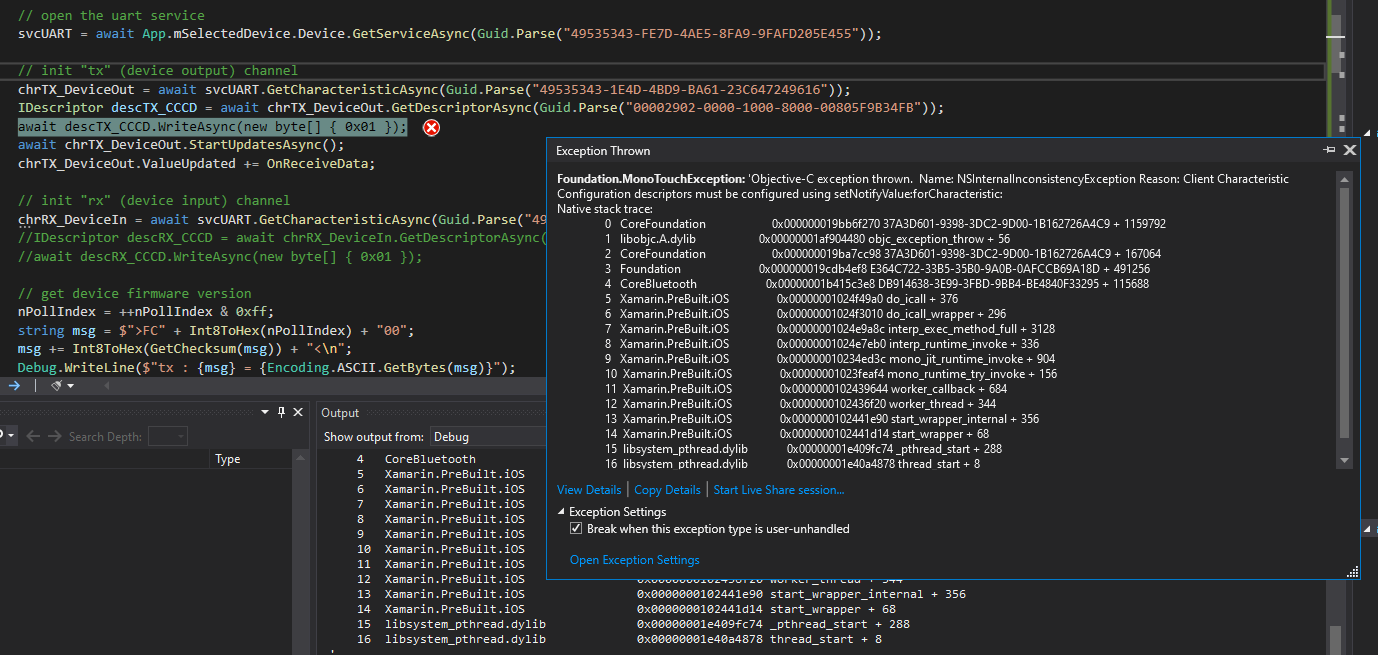Click the 'Exception Thrown' popup title
The image size is (1378, 655).
pyautogui.click(x=603, y=151)
